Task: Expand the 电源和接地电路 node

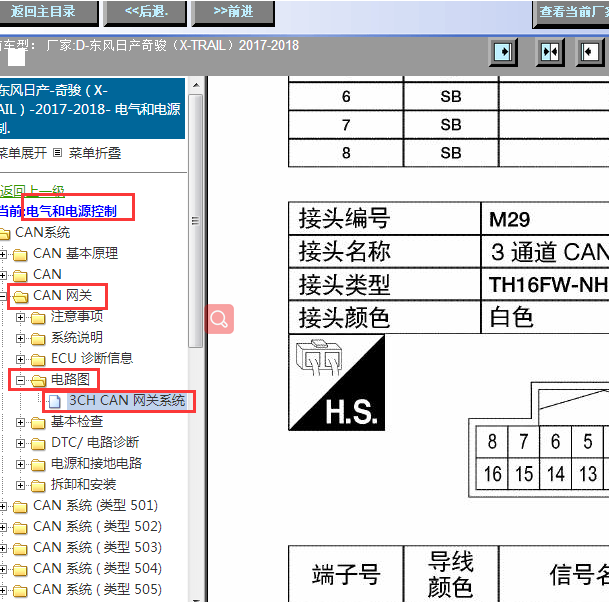Action: [20, 465]
